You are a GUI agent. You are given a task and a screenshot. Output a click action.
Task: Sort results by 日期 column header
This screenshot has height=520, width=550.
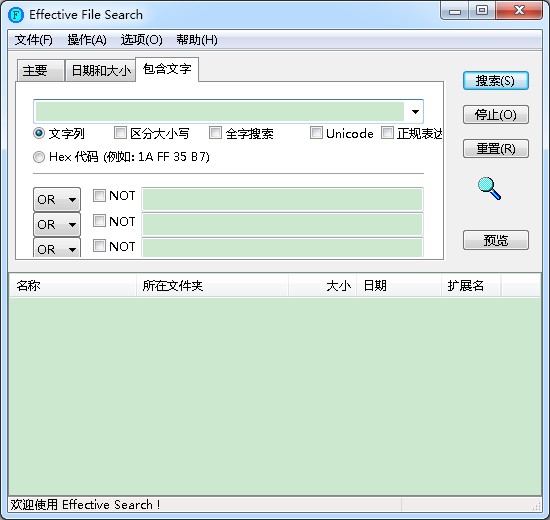click(x=399, y=286)
